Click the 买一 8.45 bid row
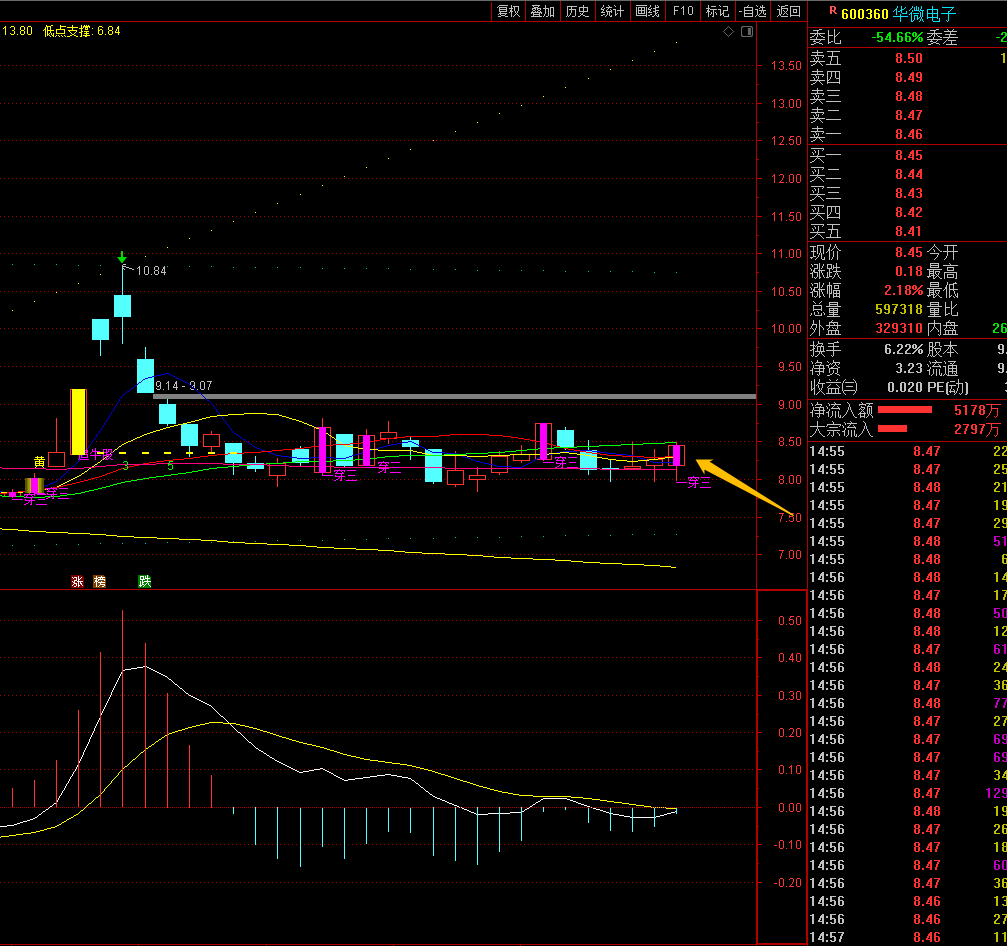The height and width of the screenshot is (946, 1007). coord(907,155)
